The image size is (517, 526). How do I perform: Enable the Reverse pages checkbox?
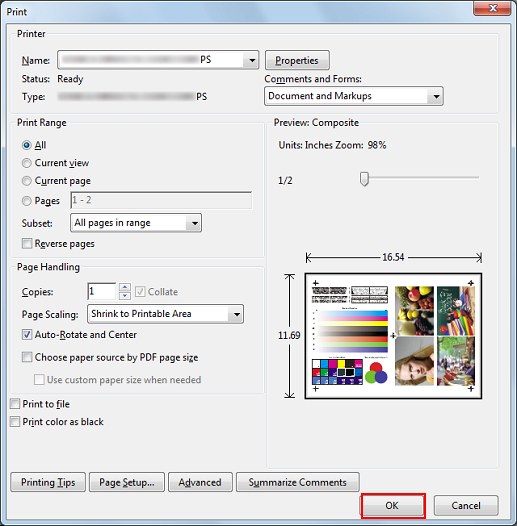pyautogui.click(x=27, y=243)
